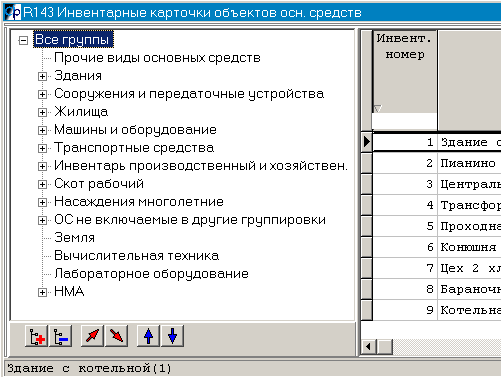Click the app icon in the title bar
Screen dimensions: 501x377
(13, 12)
